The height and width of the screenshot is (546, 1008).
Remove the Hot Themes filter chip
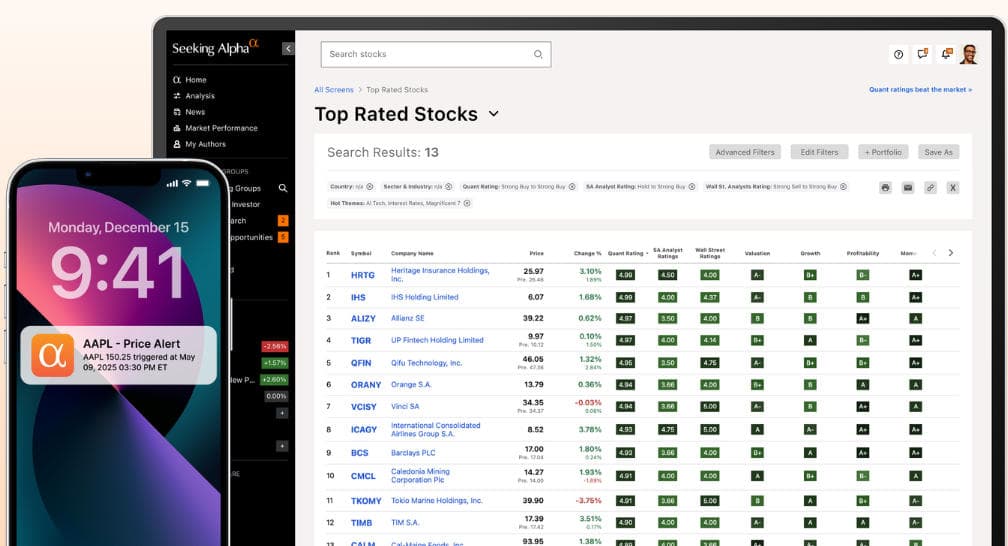467,203
